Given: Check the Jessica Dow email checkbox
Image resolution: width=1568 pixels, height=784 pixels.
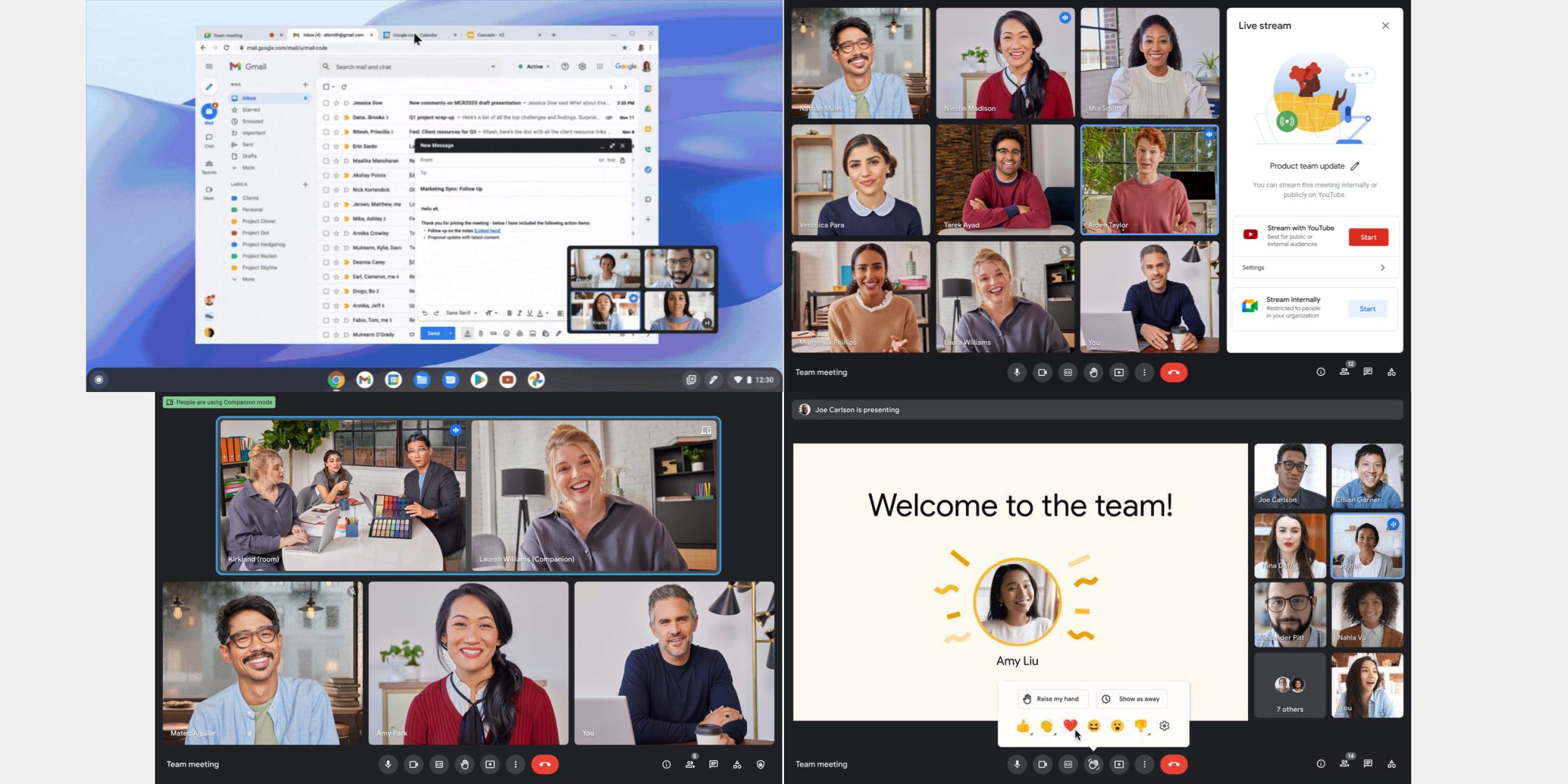Looking at the screenshot, I should click(x=326, y=103).
